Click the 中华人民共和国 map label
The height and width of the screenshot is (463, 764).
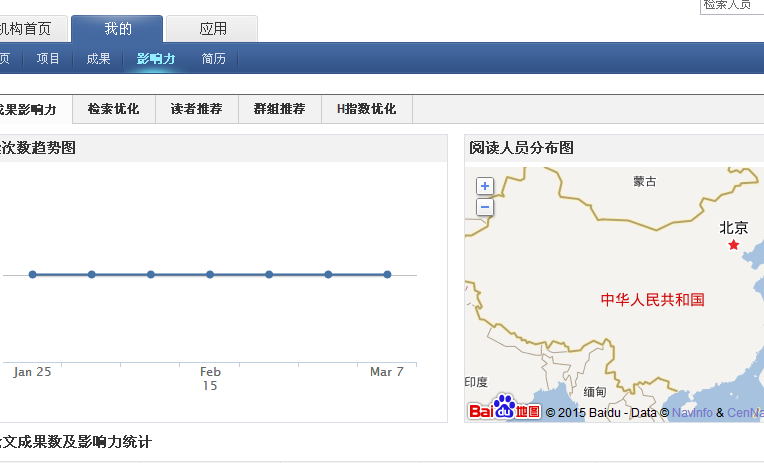pos(652,299)
